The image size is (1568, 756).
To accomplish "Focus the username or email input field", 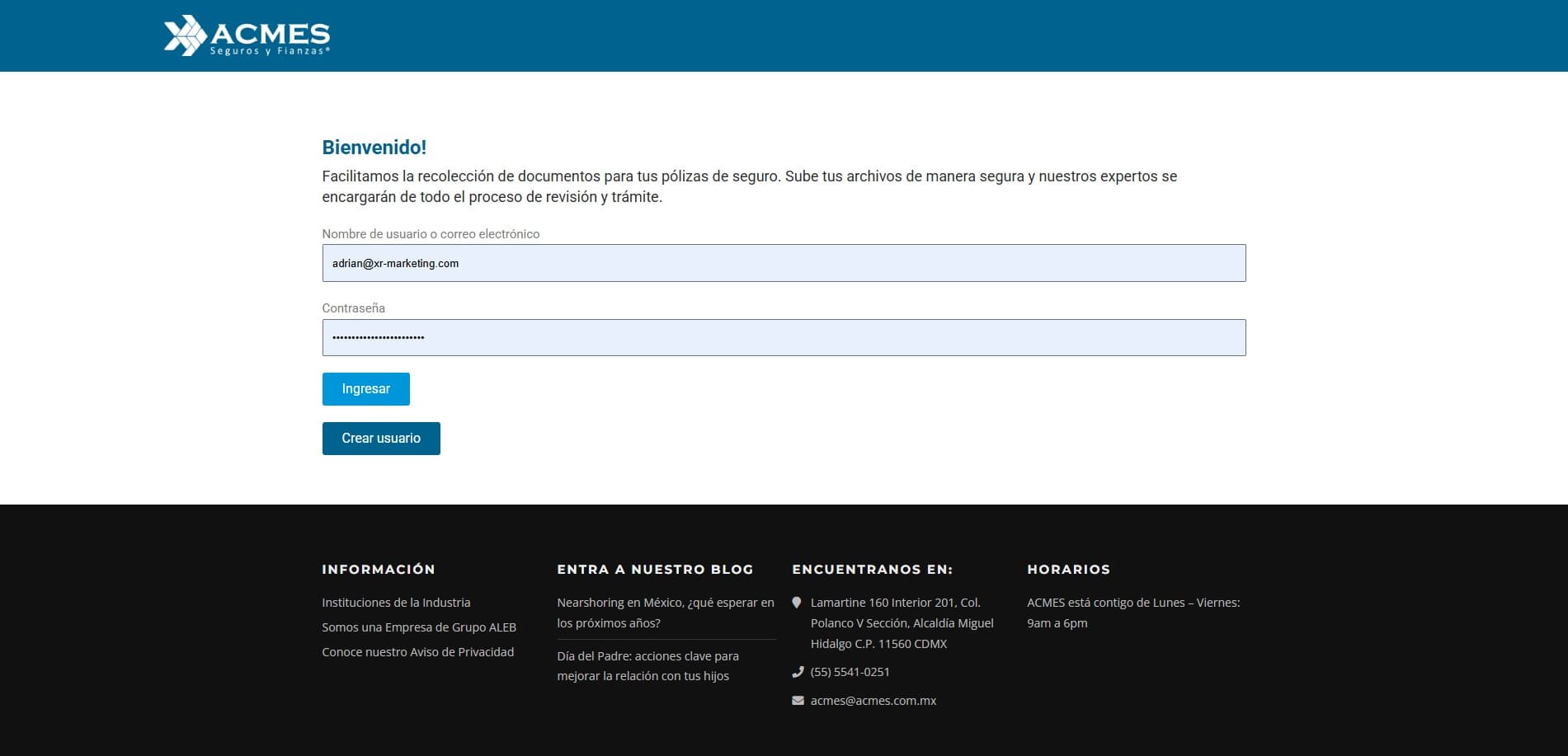I will (784, 263).
